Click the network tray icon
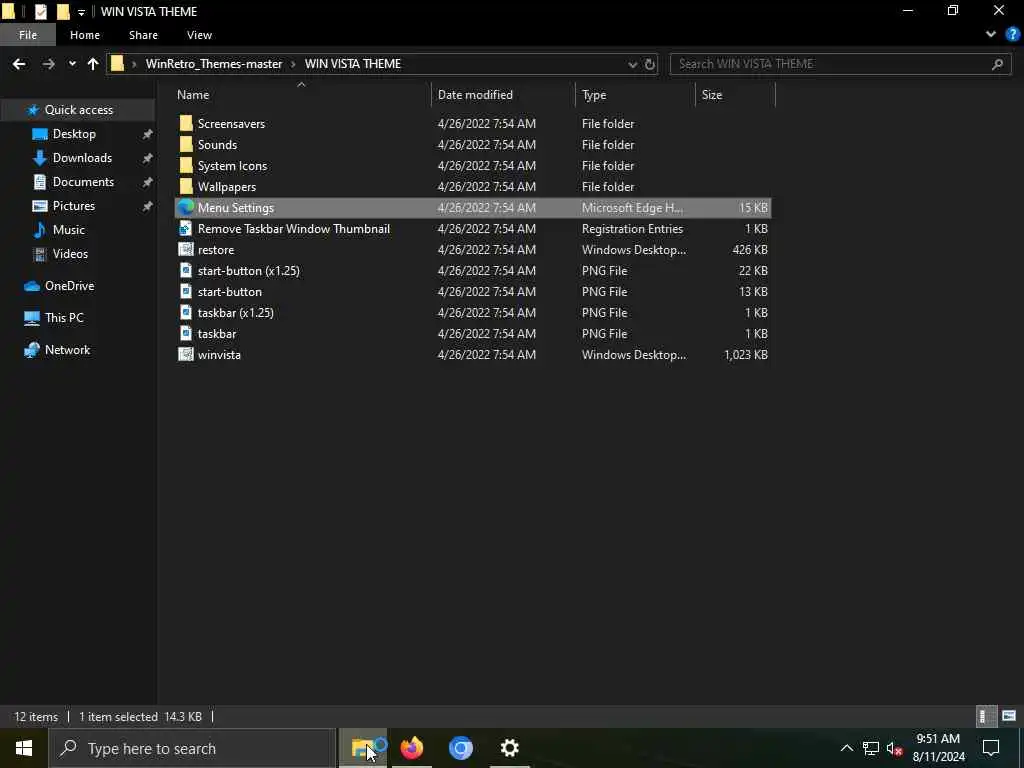Viewport: 1024px width, 768px height. (870, 748)
